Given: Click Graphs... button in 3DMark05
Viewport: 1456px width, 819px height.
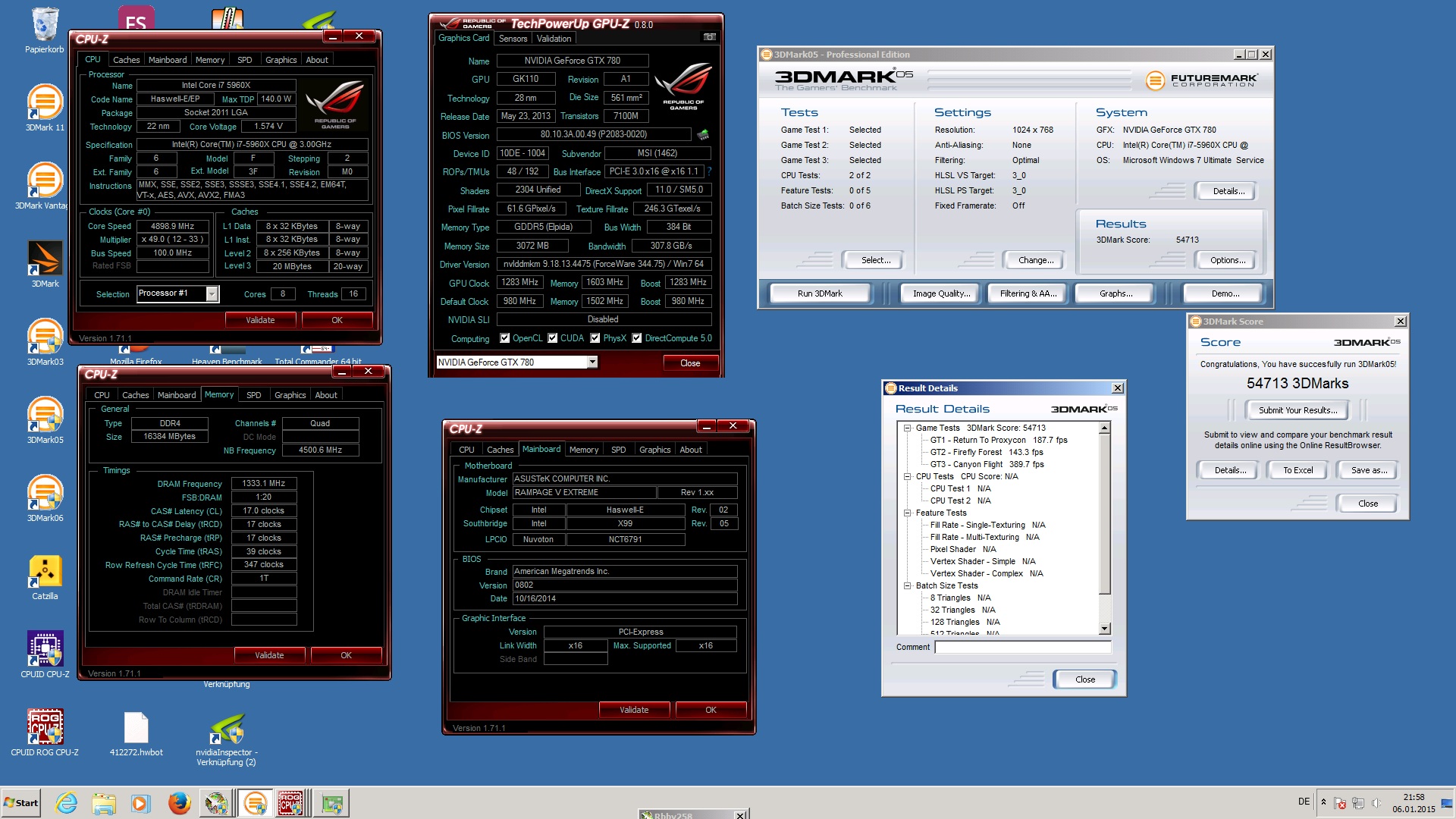Looking at the screenshot, I should 1116,293.
